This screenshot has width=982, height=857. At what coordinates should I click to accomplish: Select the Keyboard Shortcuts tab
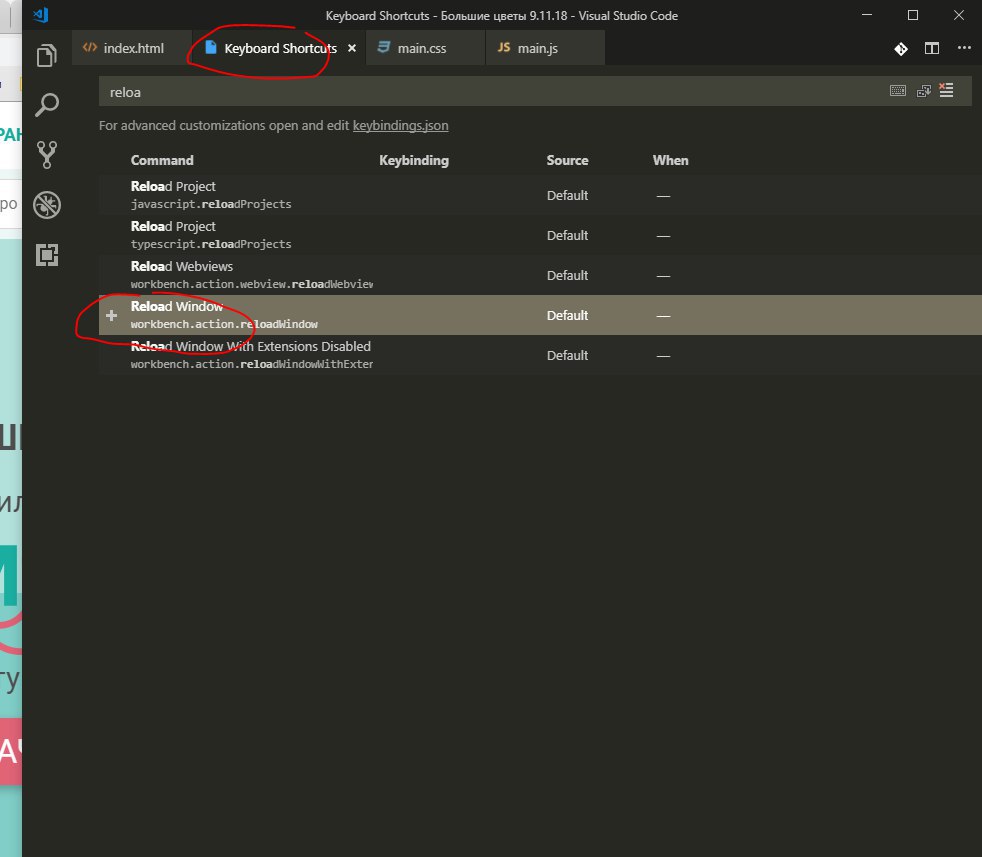pyautogui.click(x=279, y=48)
